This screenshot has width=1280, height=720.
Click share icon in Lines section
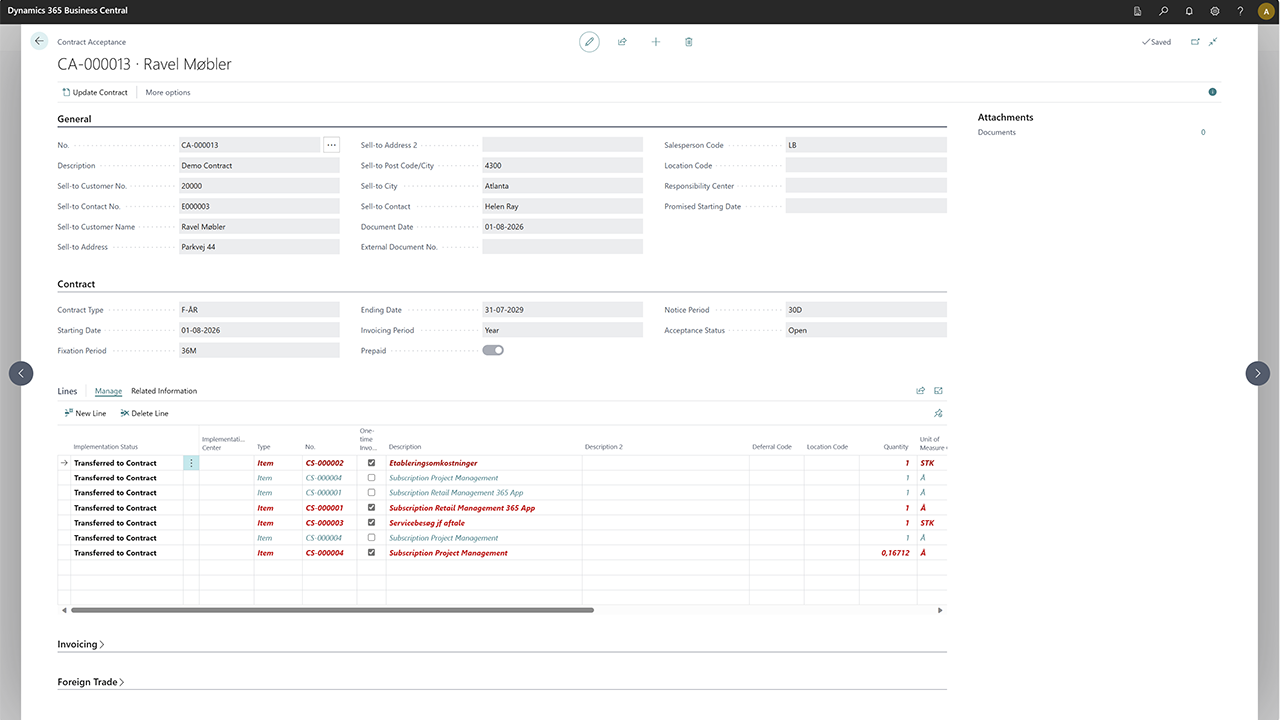pos(921,391)
